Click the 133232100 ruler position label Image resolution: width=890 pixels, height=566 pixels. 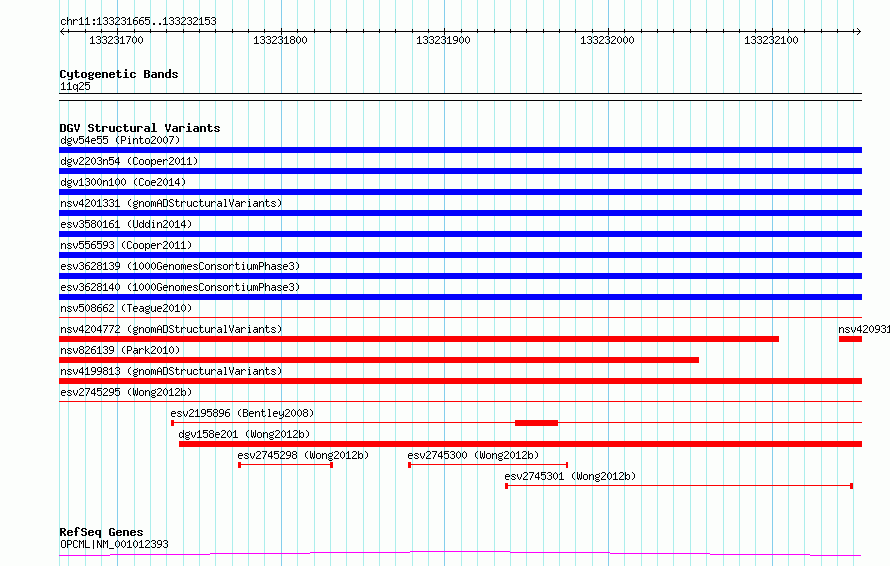771,40
